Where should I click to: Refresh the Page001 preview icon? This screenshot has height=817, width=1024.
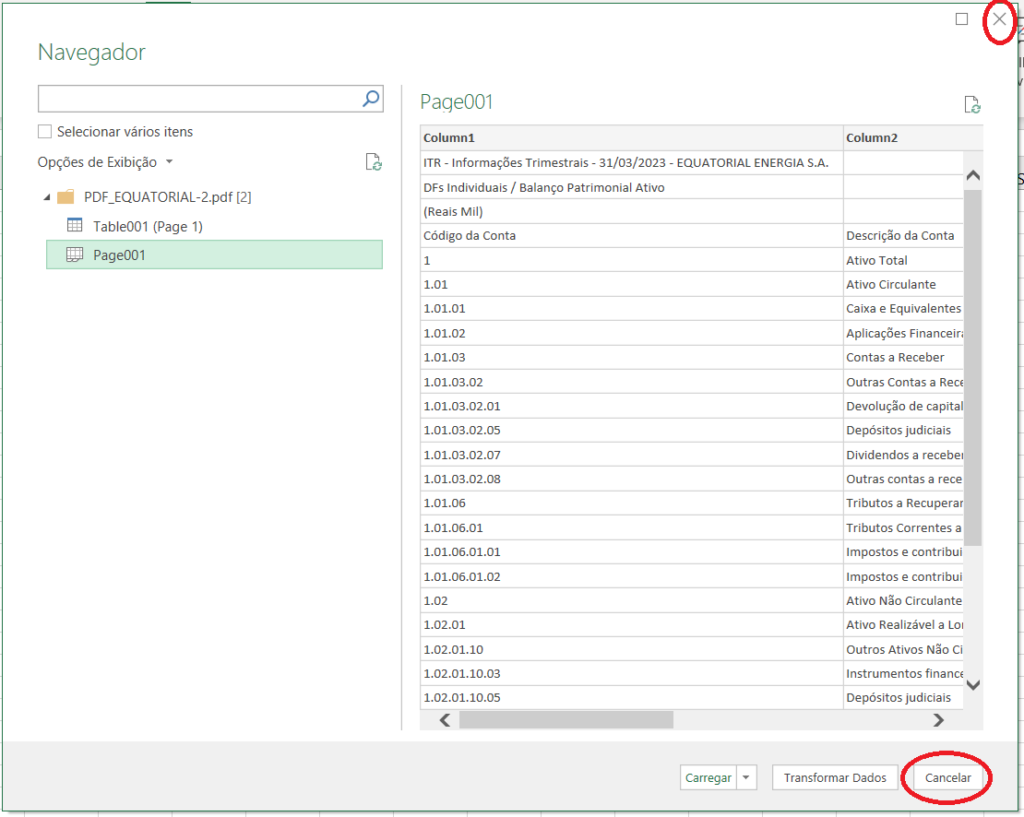pos(972,104)
